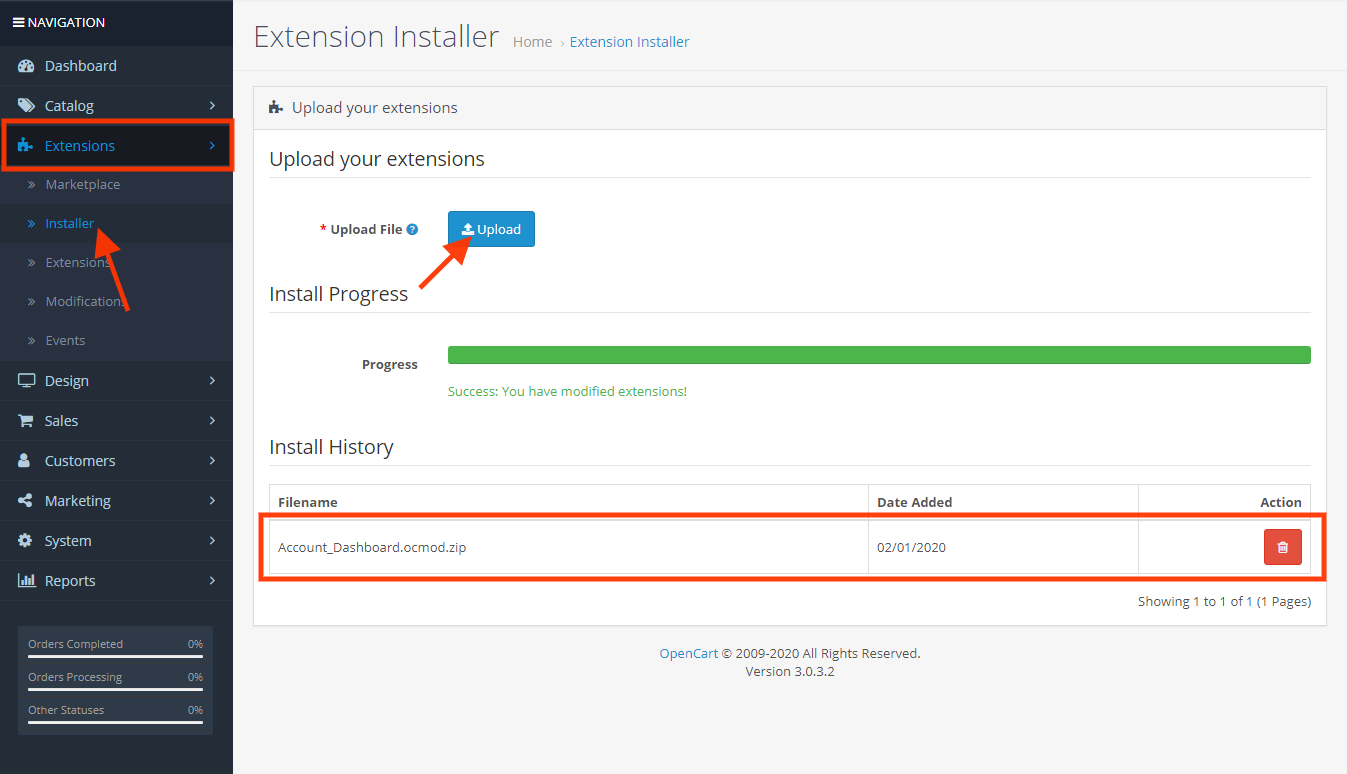
Task: Select Account_Dashboard.ocmod.zip filename cell
Action: (x=569, y=547)
